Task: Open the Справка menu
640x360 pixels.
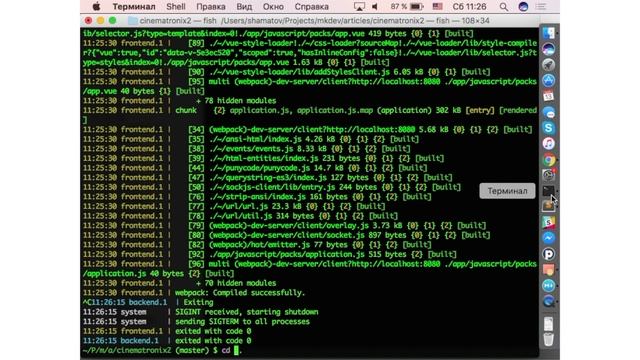Action: coord(311,7)
